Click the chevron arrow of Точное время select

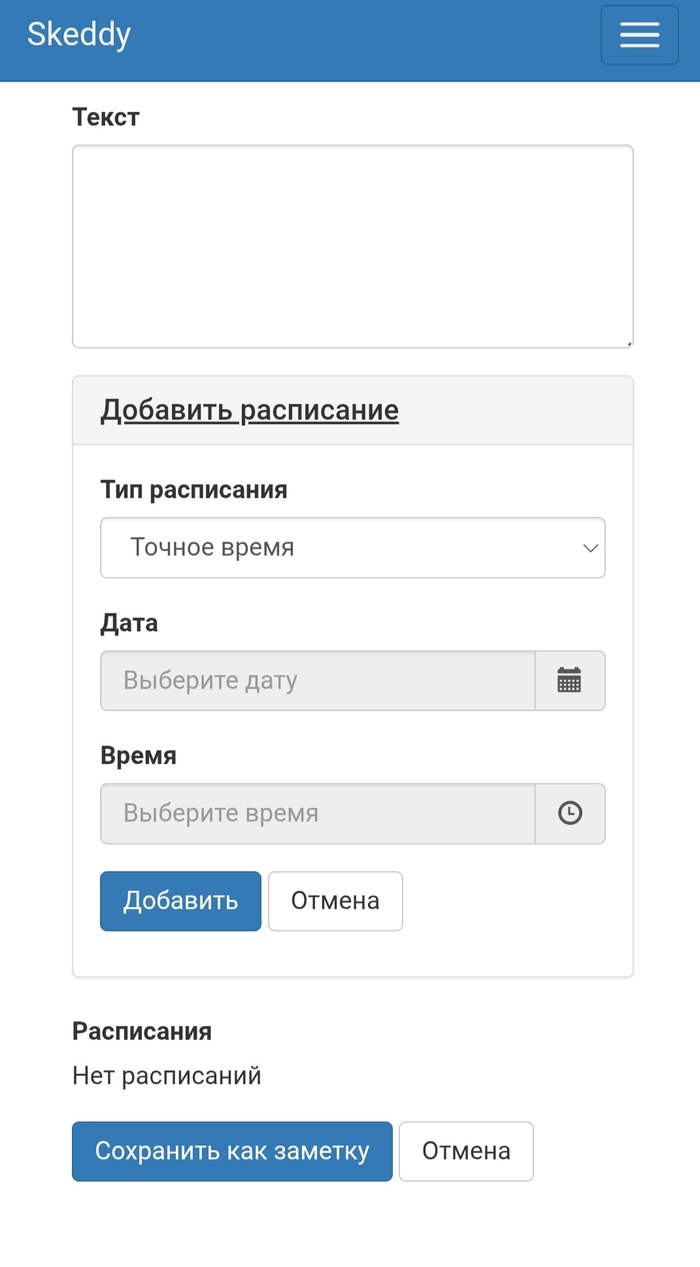point(590,548)
